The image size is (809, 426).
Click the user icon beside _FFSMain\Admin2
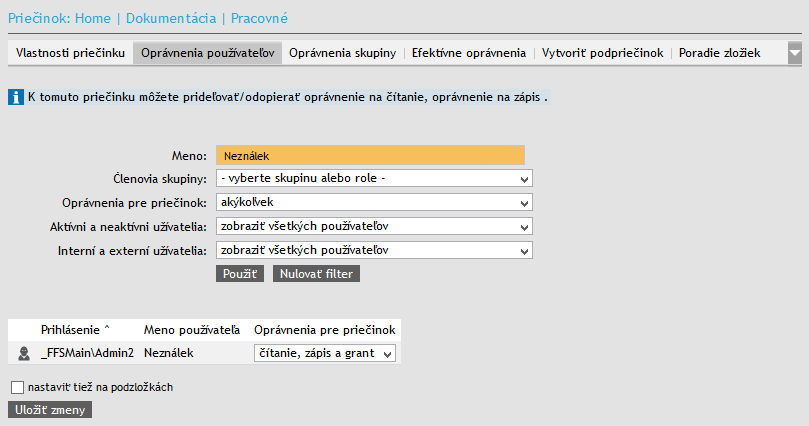pyautogui.click(x=24, y=353)
